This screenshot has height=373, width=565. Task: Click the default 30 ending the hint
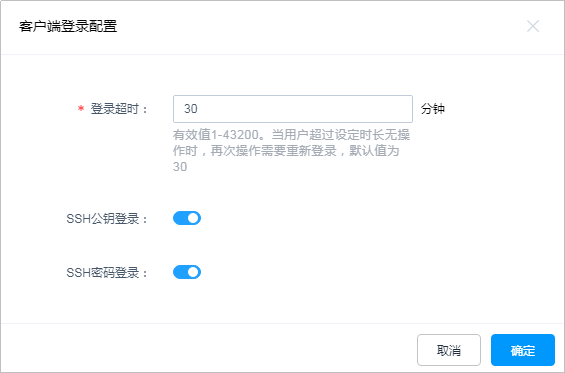tap(180, 167)
